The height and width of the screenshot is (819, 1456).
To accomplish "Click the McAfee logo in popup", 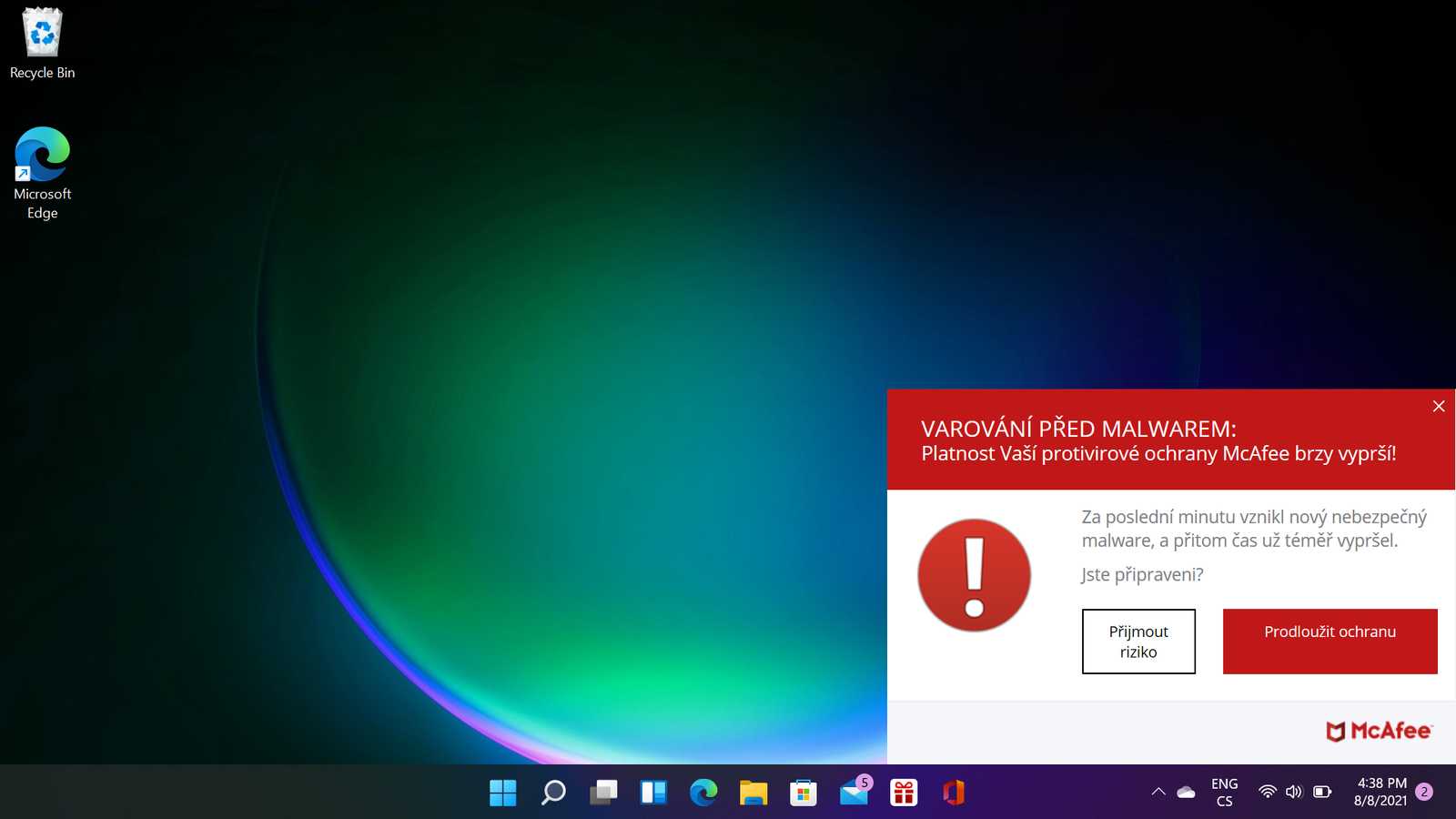I will pyautogui.click(x=1379, y=731).
